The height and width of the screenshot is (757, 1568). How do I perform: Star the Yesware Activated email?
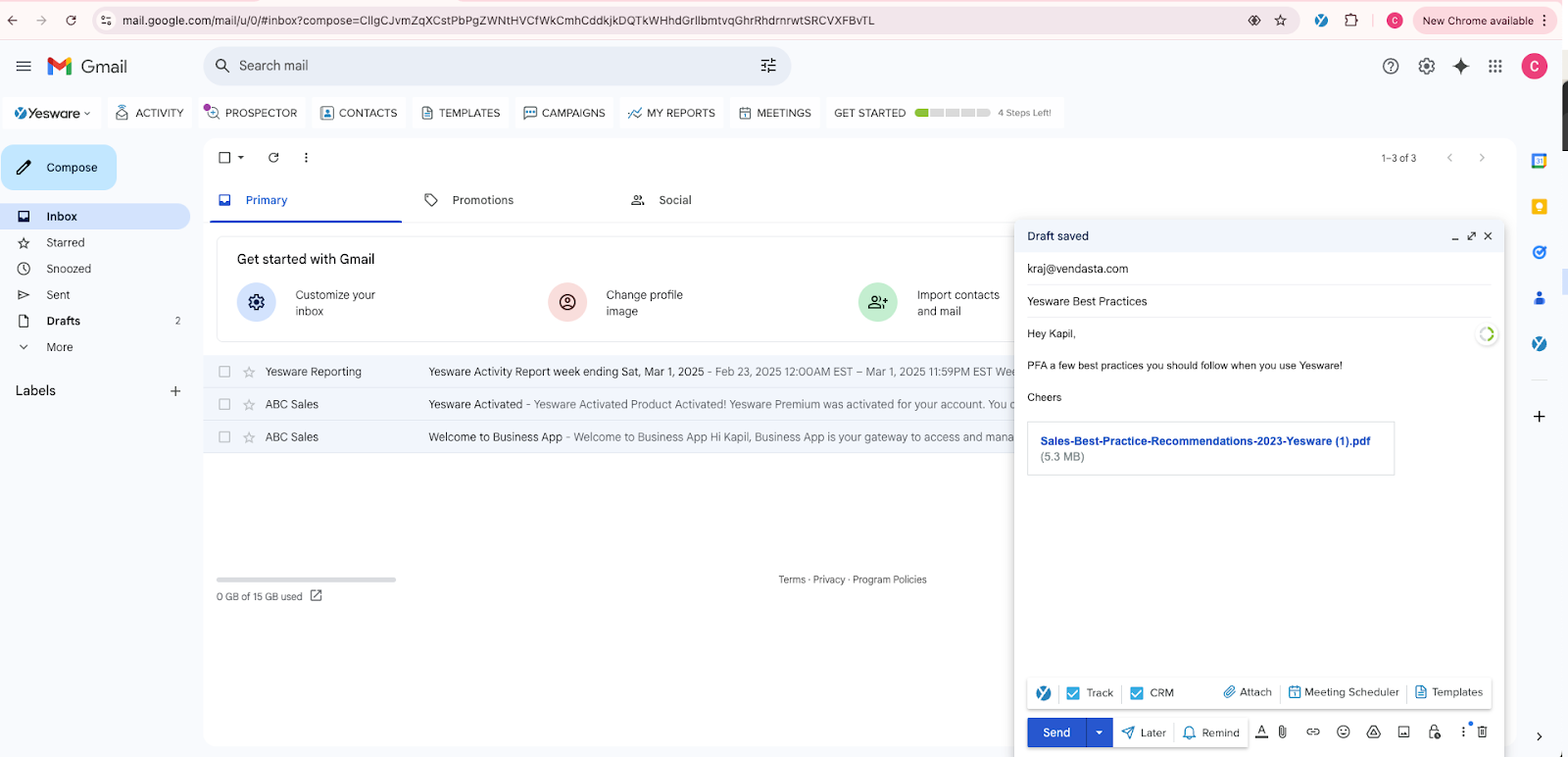point(249,404)
